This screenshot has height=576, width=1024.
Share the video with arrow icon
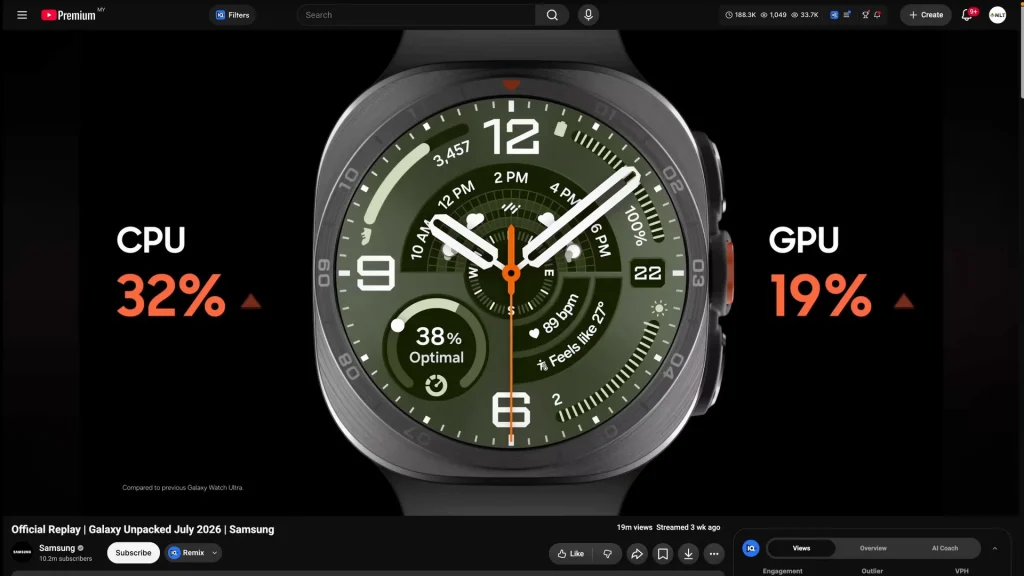637,554
